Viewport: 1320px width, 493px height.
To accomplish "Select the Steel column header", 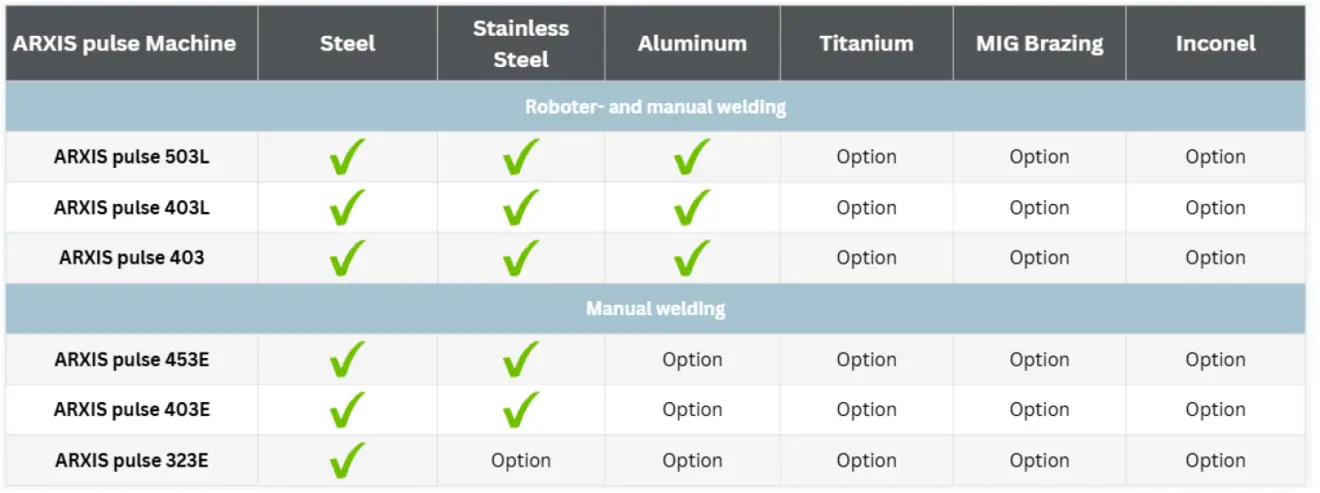I will (x=348, y=43).
